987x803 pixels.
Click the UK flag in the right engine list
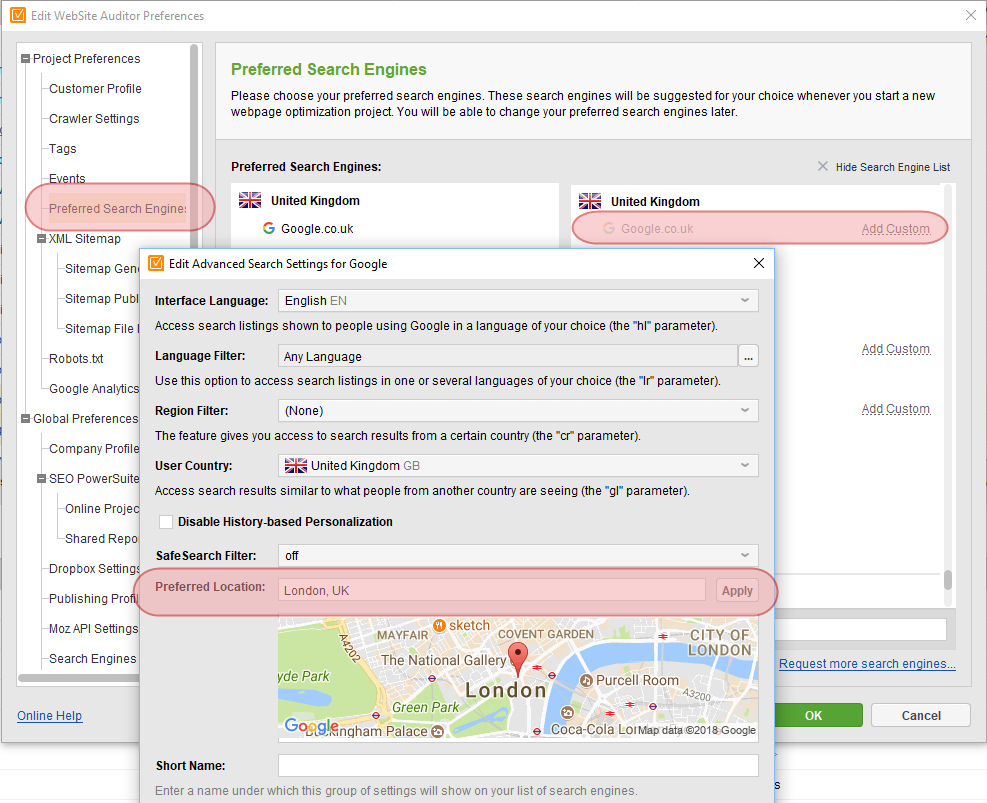tap(590, 201)
